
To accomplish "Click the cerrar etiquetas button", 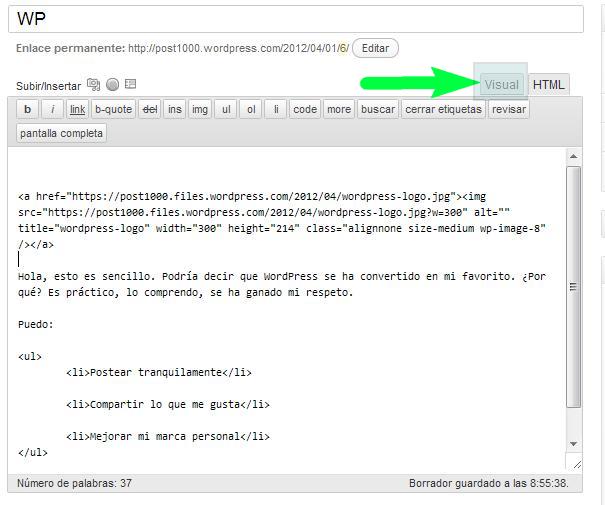I will pyautogui.click(x=443, y=109).
